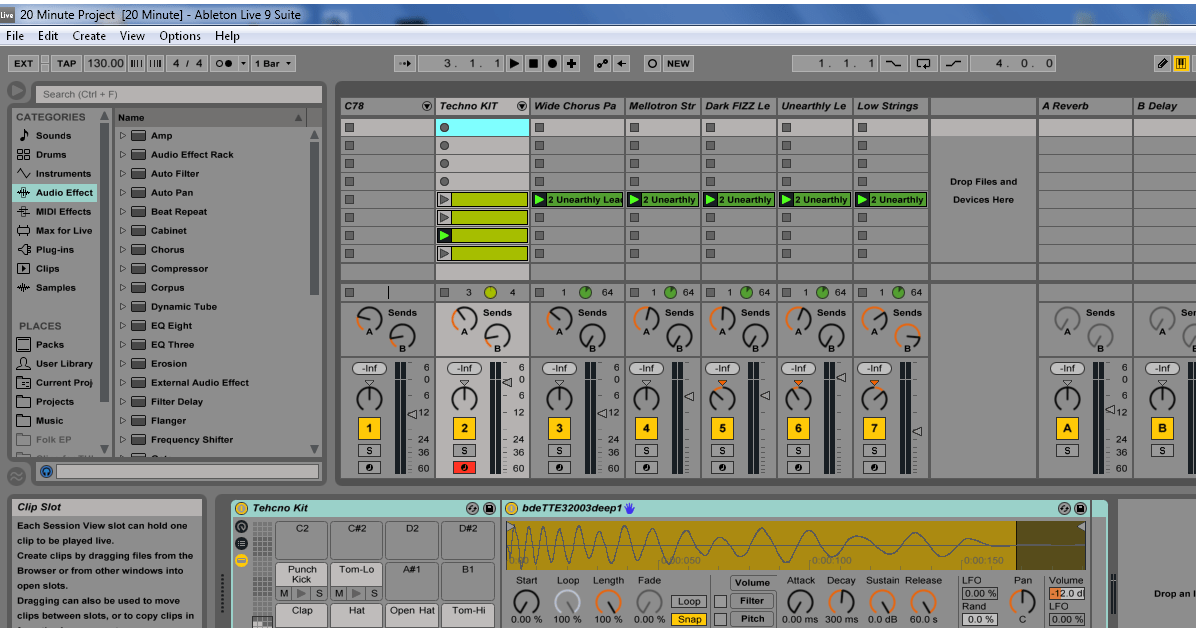The image size is (1196, 628).
Task: Open the 1 Bar quantization dropdown
Action: pos(273,63)
